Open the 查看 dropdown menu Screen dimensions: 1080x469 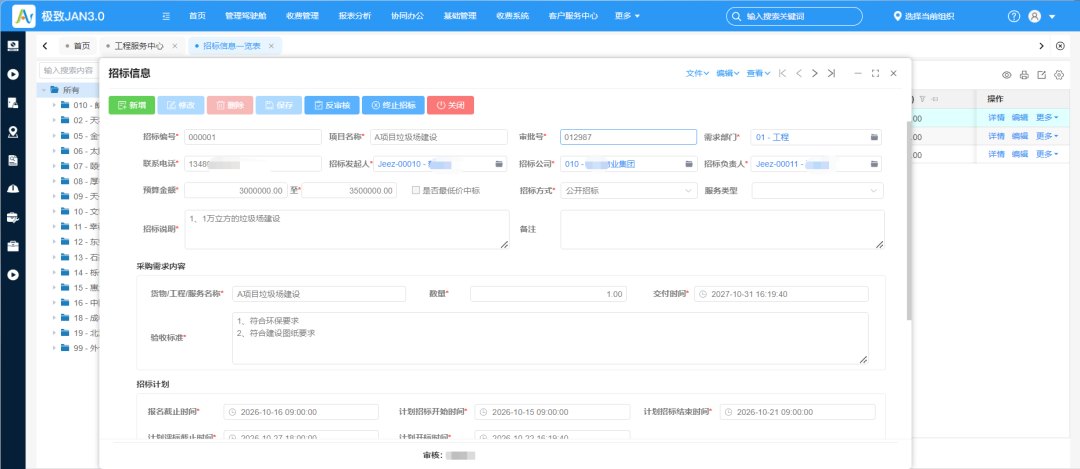(x=758, y=73)
